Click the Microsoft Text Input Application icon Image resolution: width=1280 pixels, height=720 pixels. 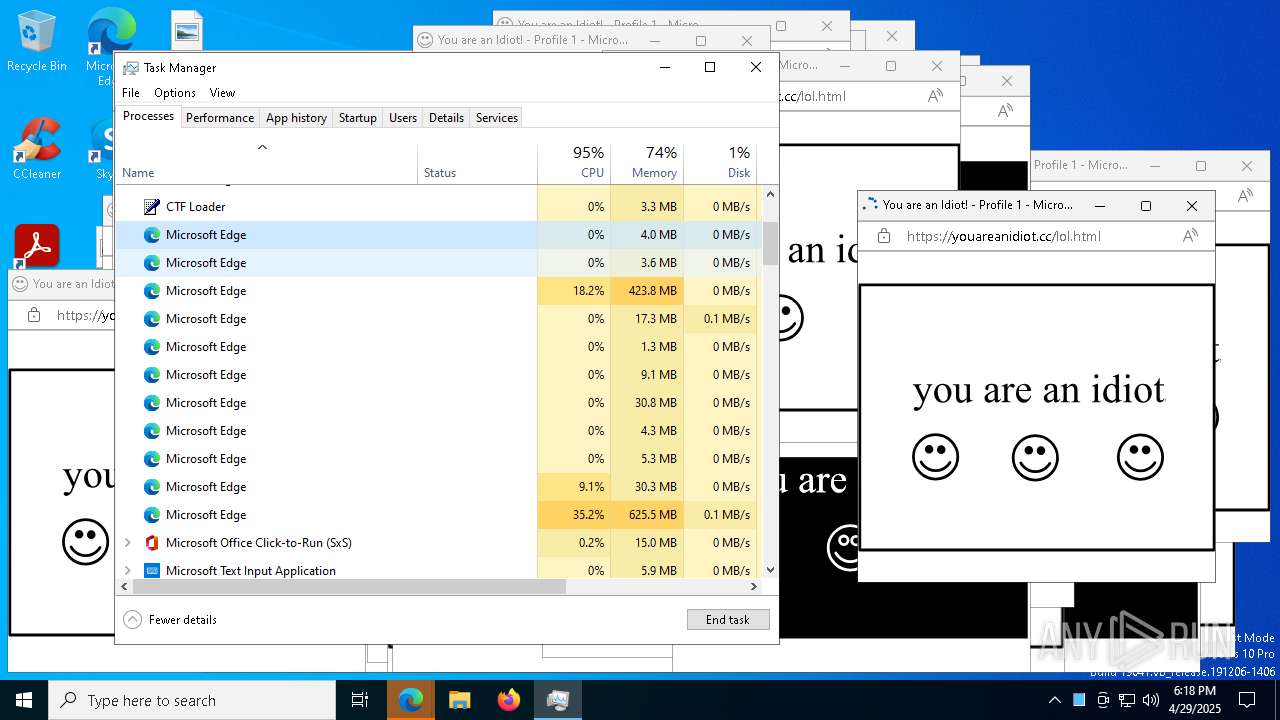point(152,571)
